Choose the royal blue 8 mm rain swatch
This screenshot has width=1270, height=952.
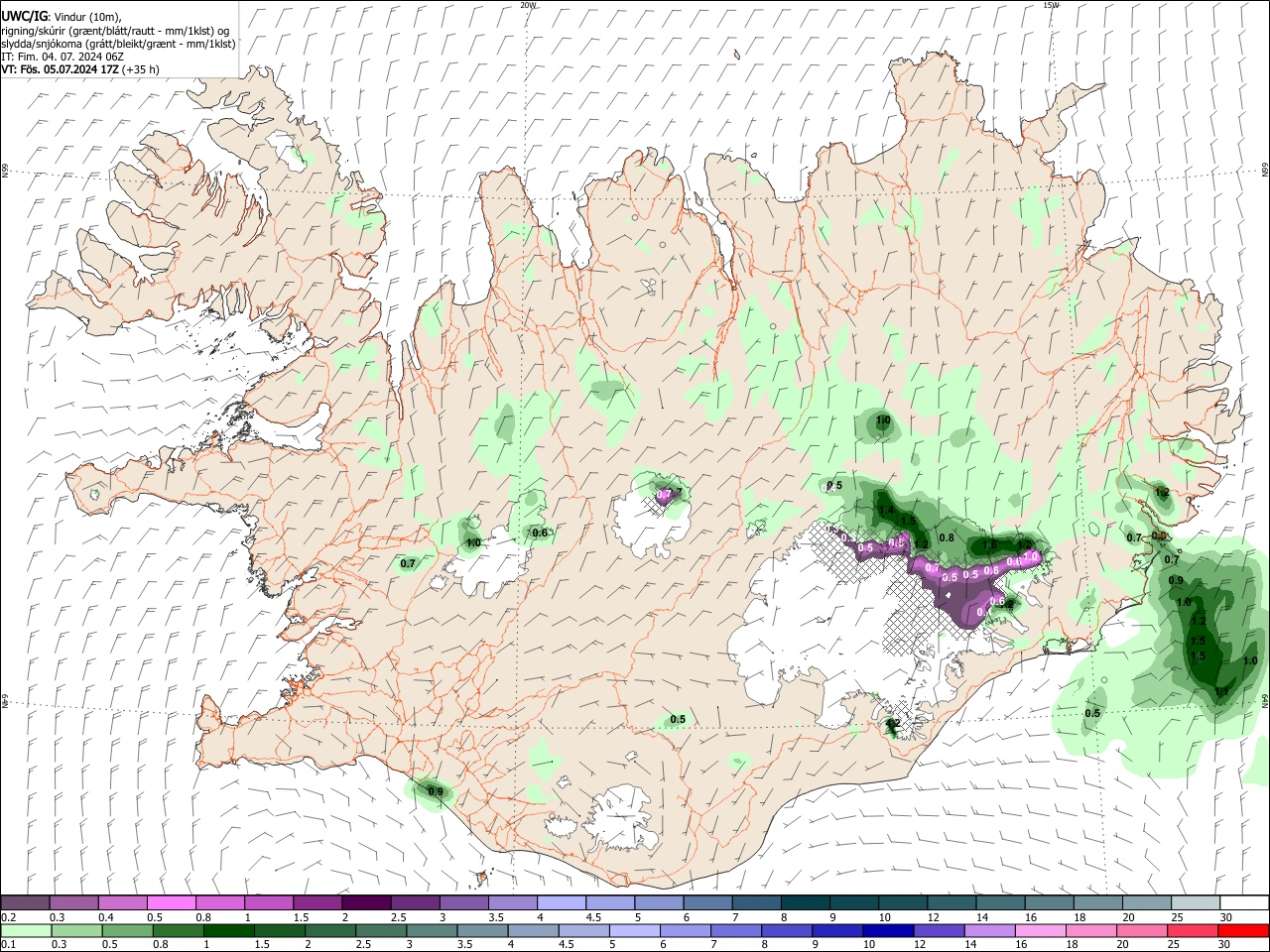(x=787, y=930)
